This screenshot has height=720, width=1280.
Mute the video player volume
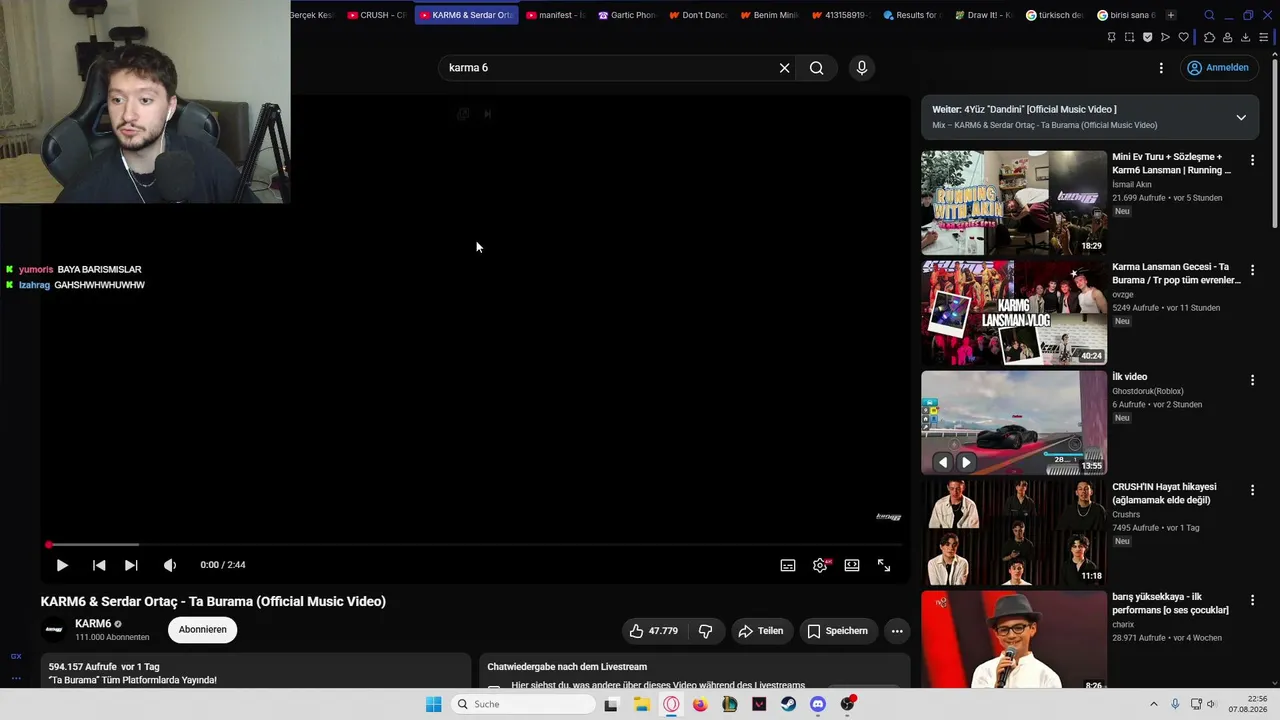tap(170, 565)
